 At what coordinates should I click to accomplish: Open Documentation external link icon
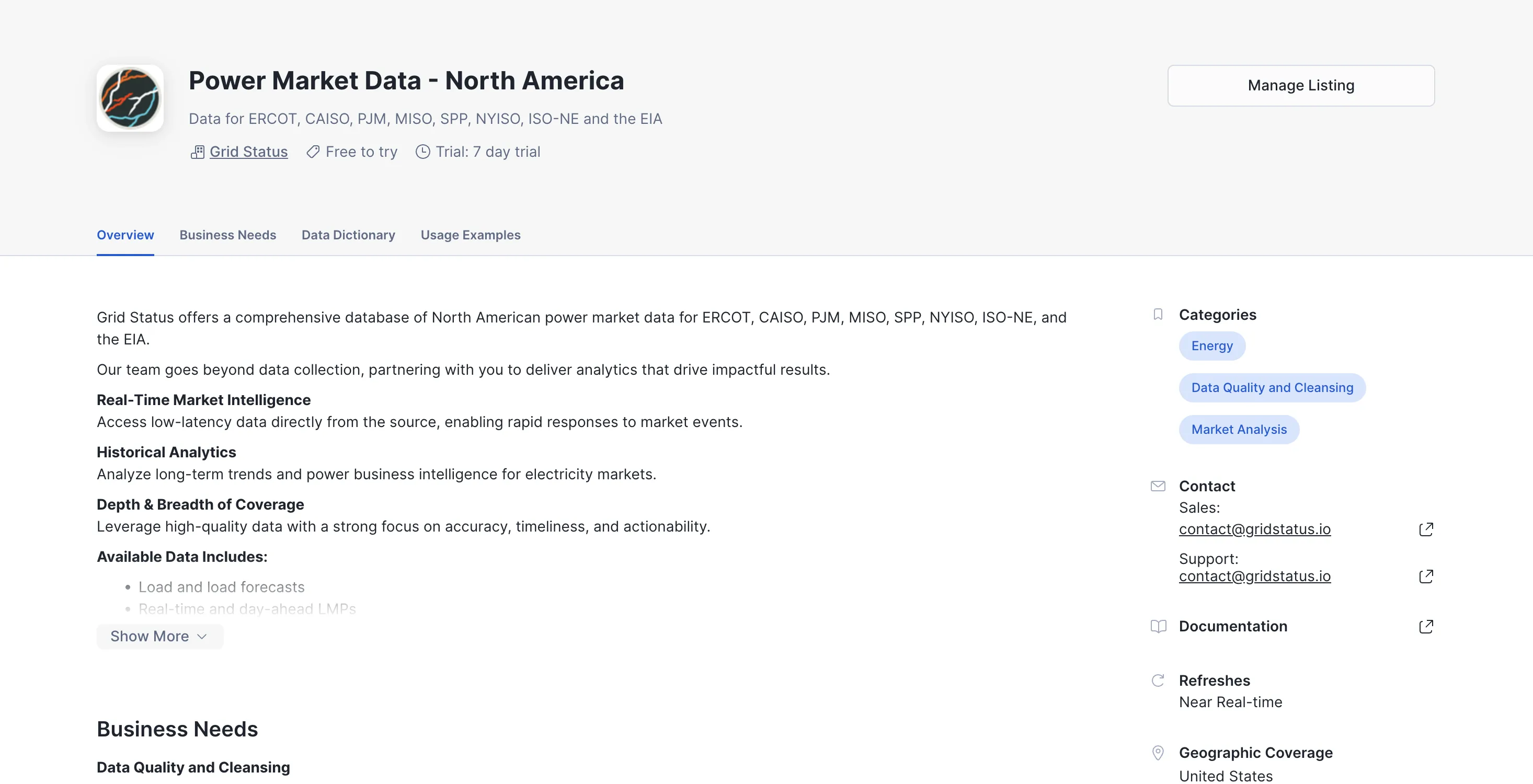tap(1426, 627)
